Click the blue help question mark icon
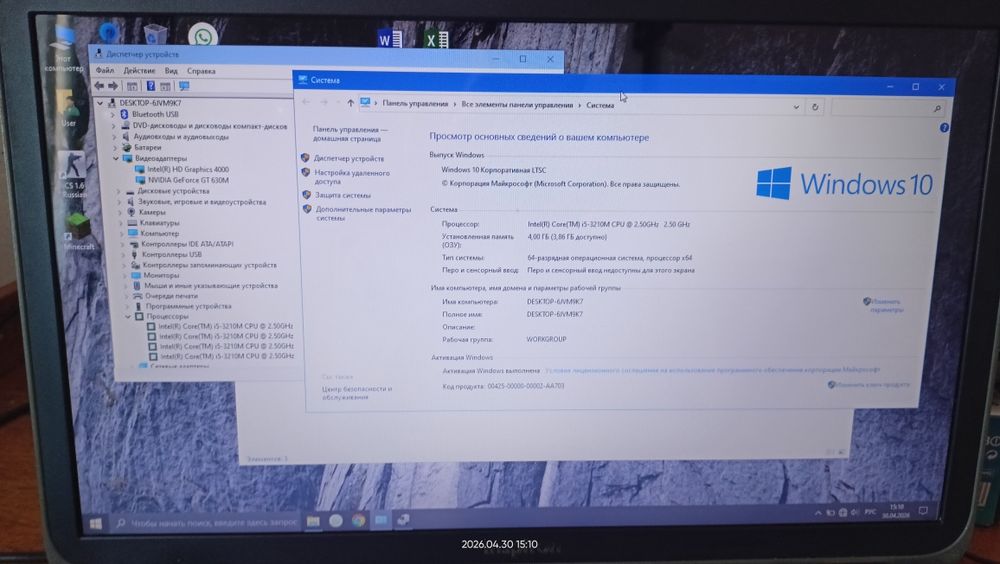Image resolution: width=1000 pixels, height=564 pixels. click(944, 128)
